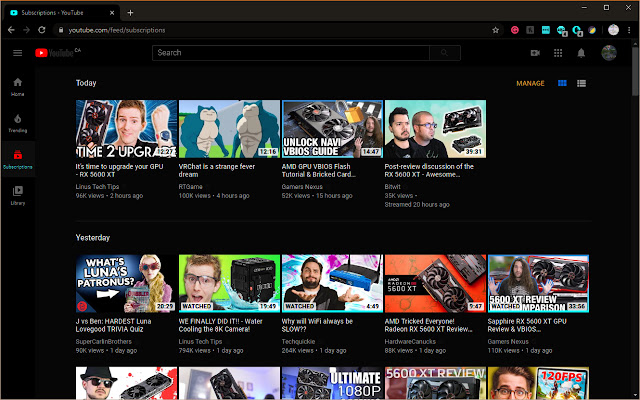640x400 pixels.
Task: Switch to list view layout
Action: click(x=582, y=83)
